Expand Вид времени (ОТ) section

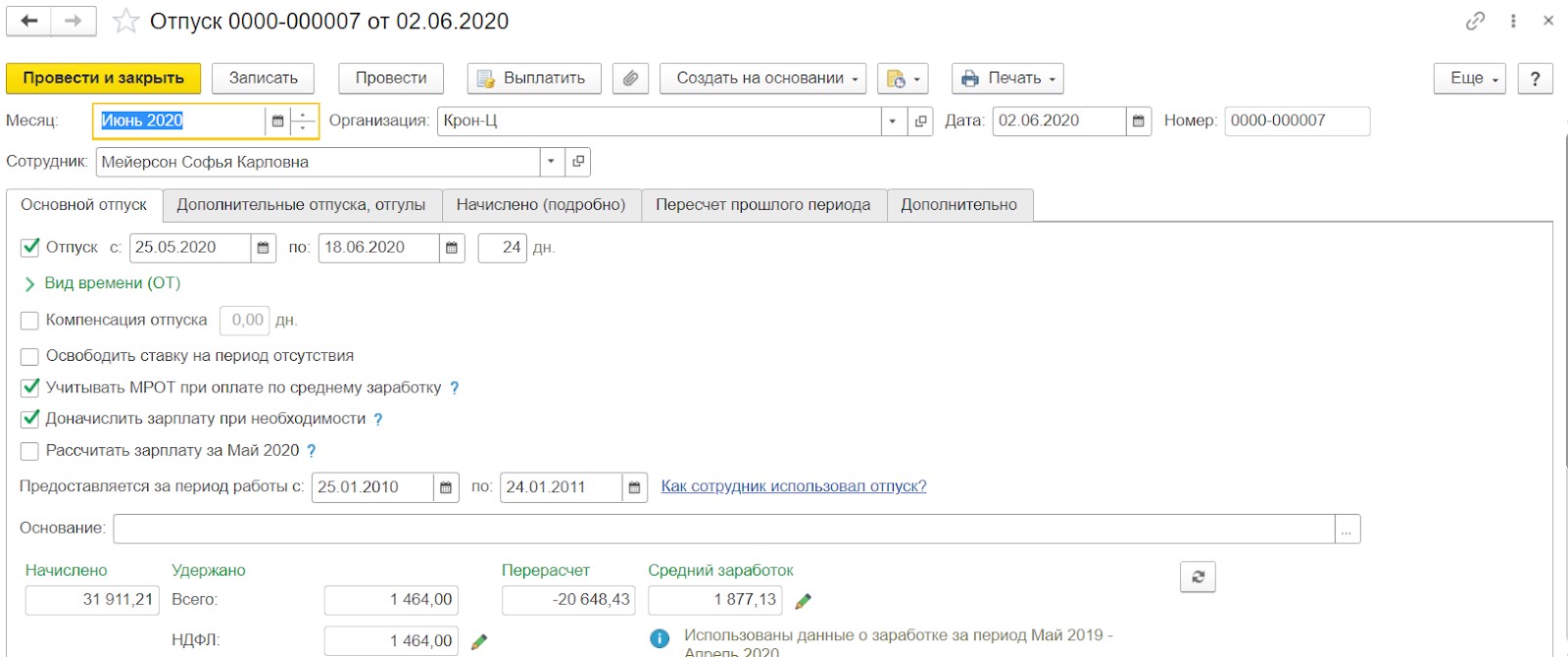(102, 283)
